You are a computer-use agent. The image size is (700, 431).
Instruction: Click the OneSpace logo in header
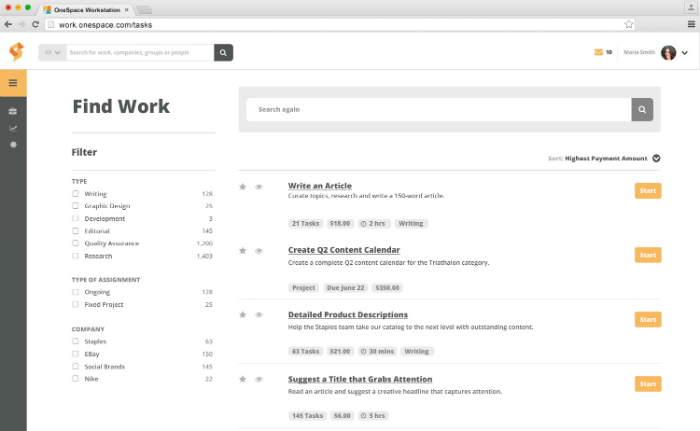17,52
